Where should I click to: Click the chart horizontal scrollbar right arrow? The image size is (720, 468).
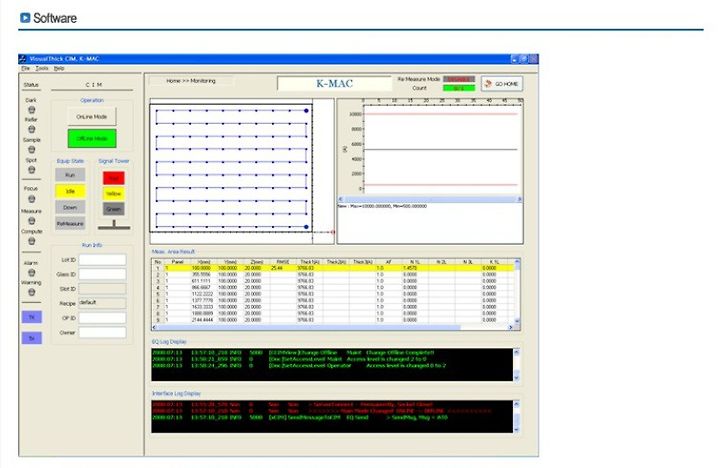[x=519, y=199]
